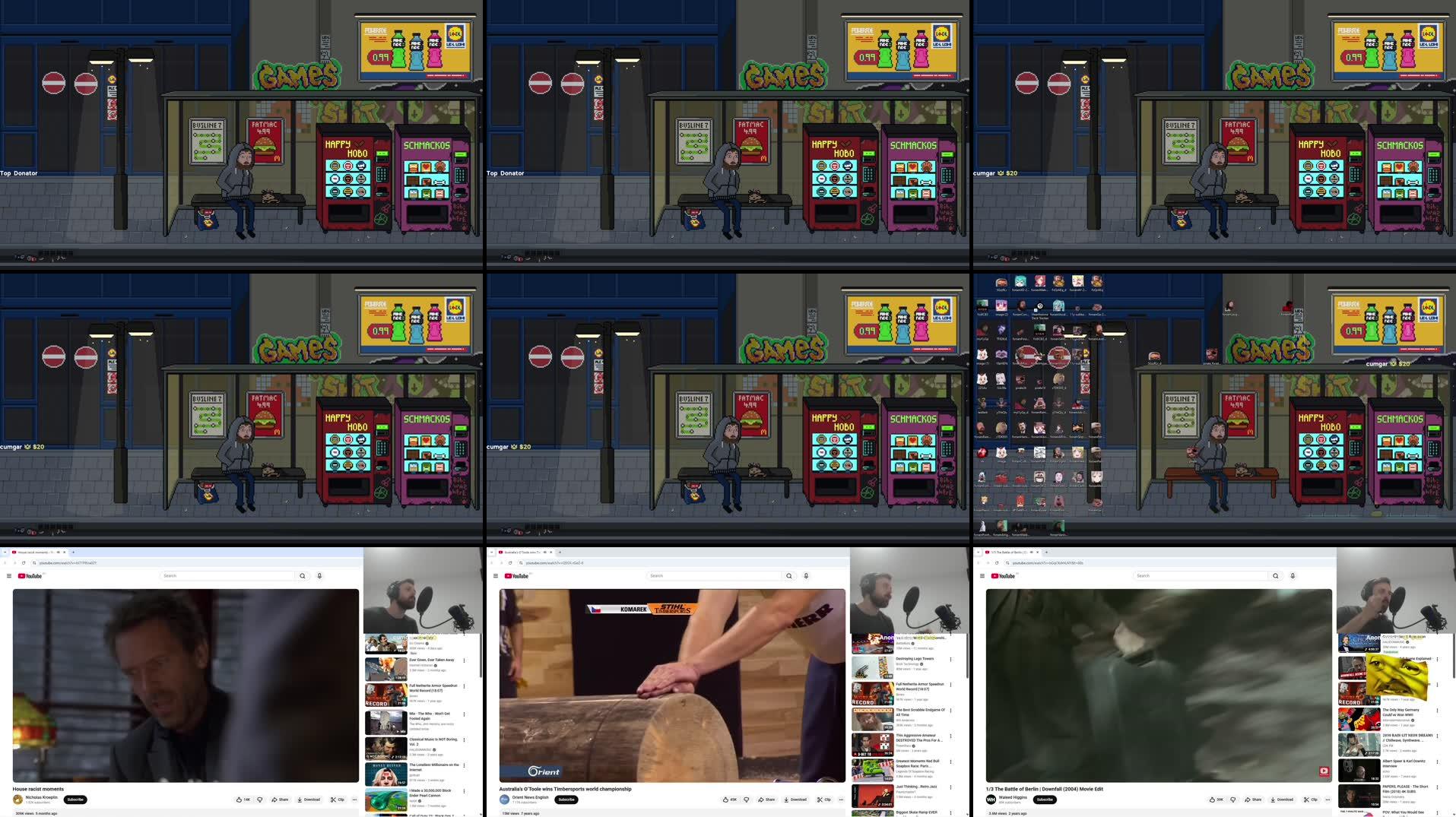Open the Waleed Higgins channel link
This screenshot has height=817, width=1456.
point(1013,799)
